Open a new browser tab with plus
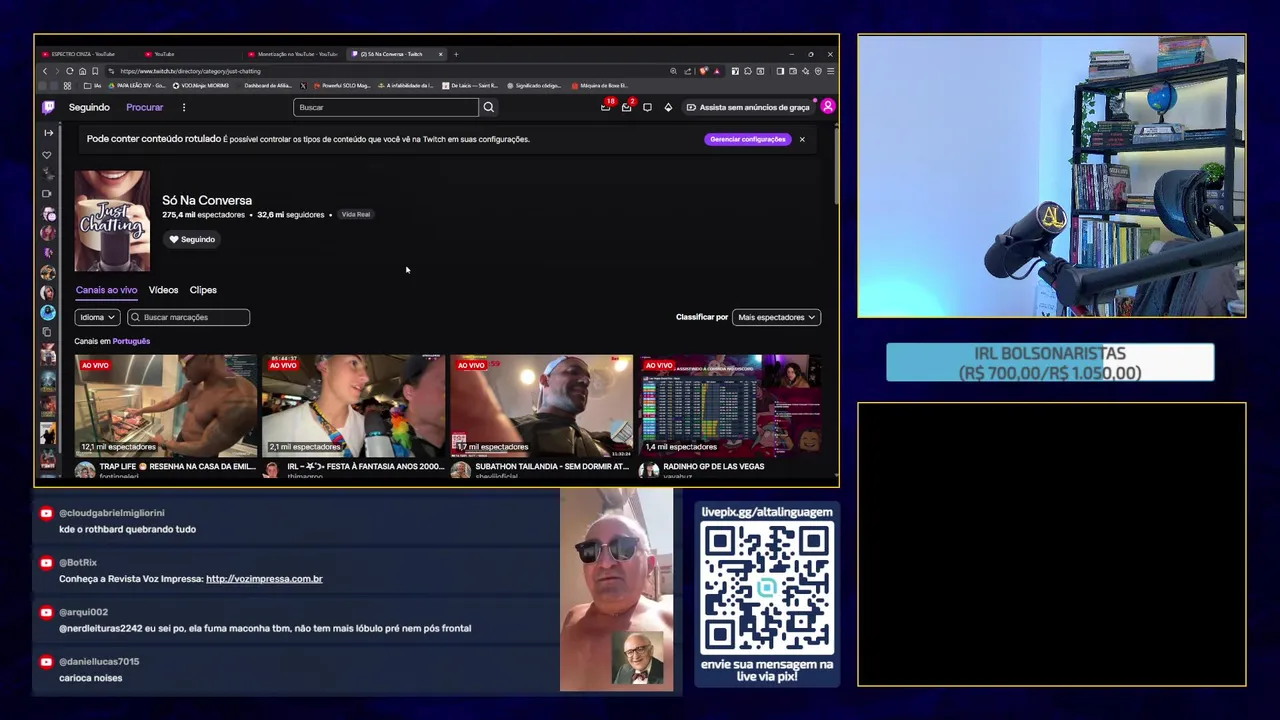 click(456, 54)
